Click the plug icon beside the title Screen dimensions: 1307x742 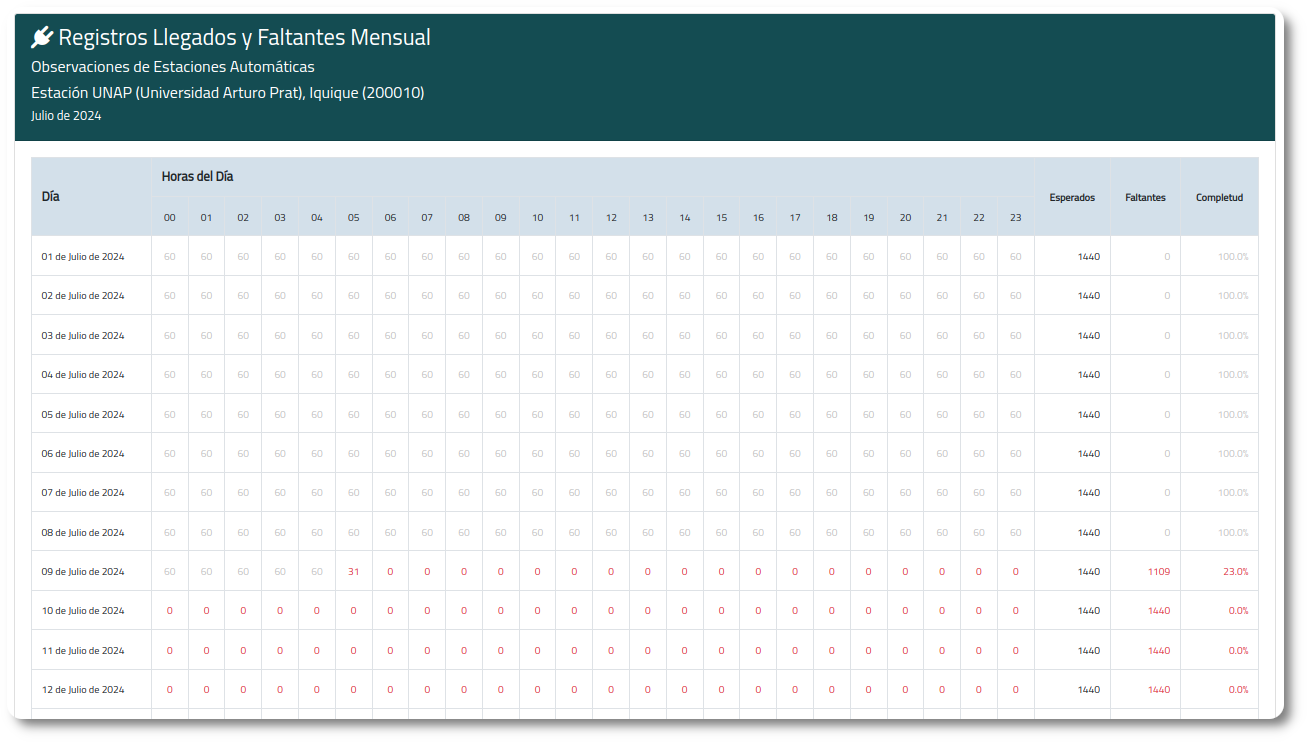41,38
